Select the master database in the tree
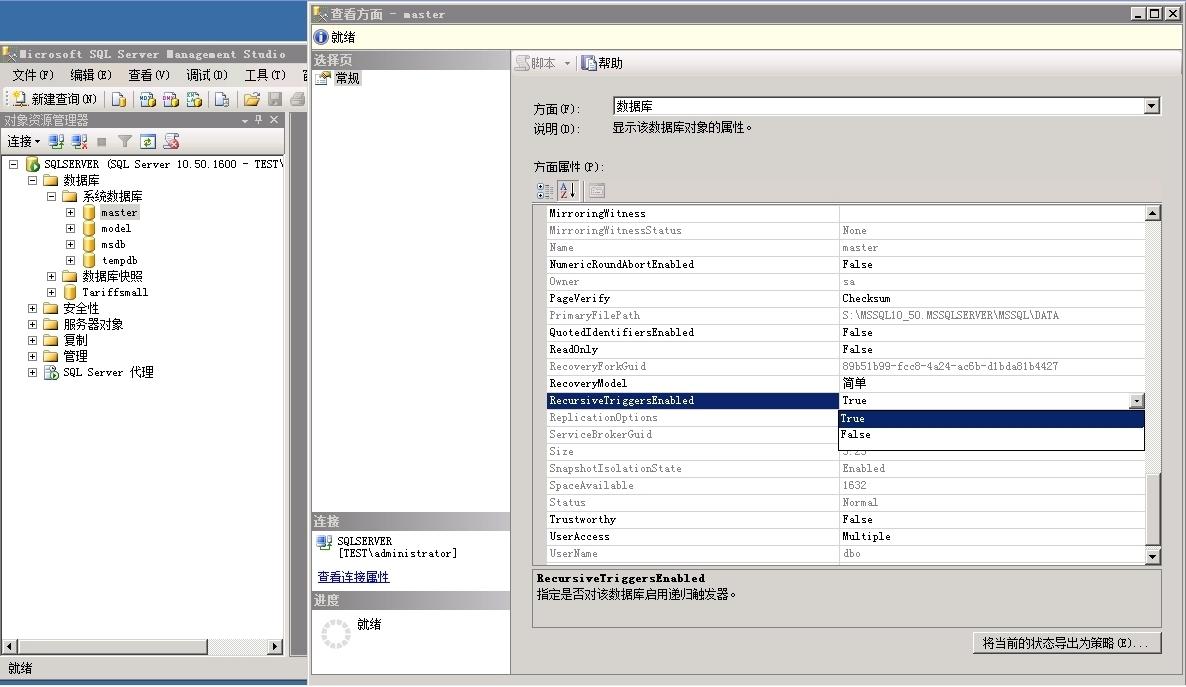Screen dimensions: 1186x687 [119, 213]
